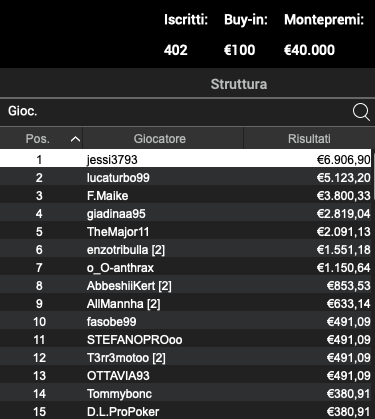Open the Struttura tab
Viewport: 375px width, 419px height.
(x=239, y=84)
